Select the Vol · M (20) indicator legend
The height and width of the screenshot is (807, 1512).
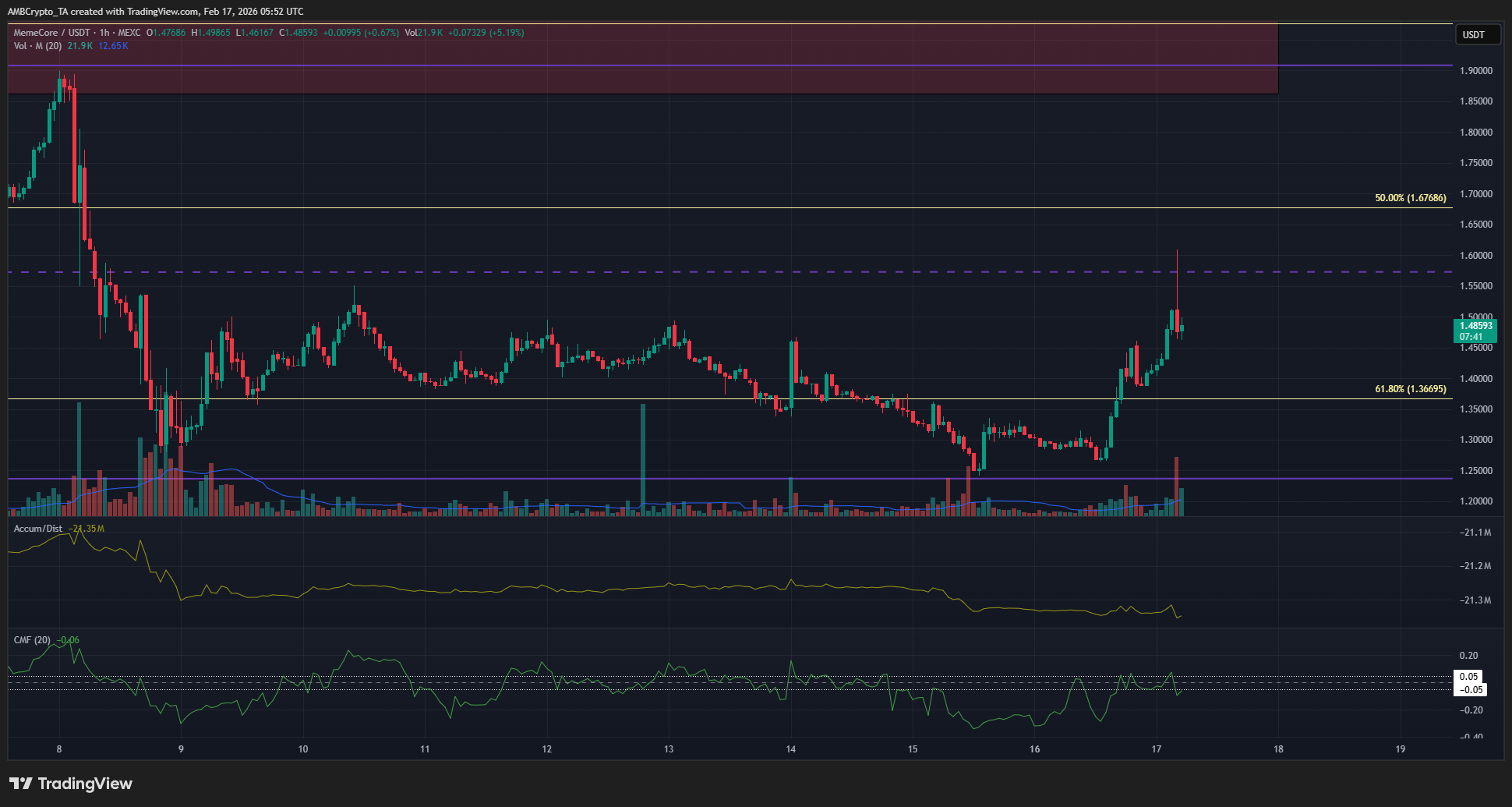click(x=37, y=46)
